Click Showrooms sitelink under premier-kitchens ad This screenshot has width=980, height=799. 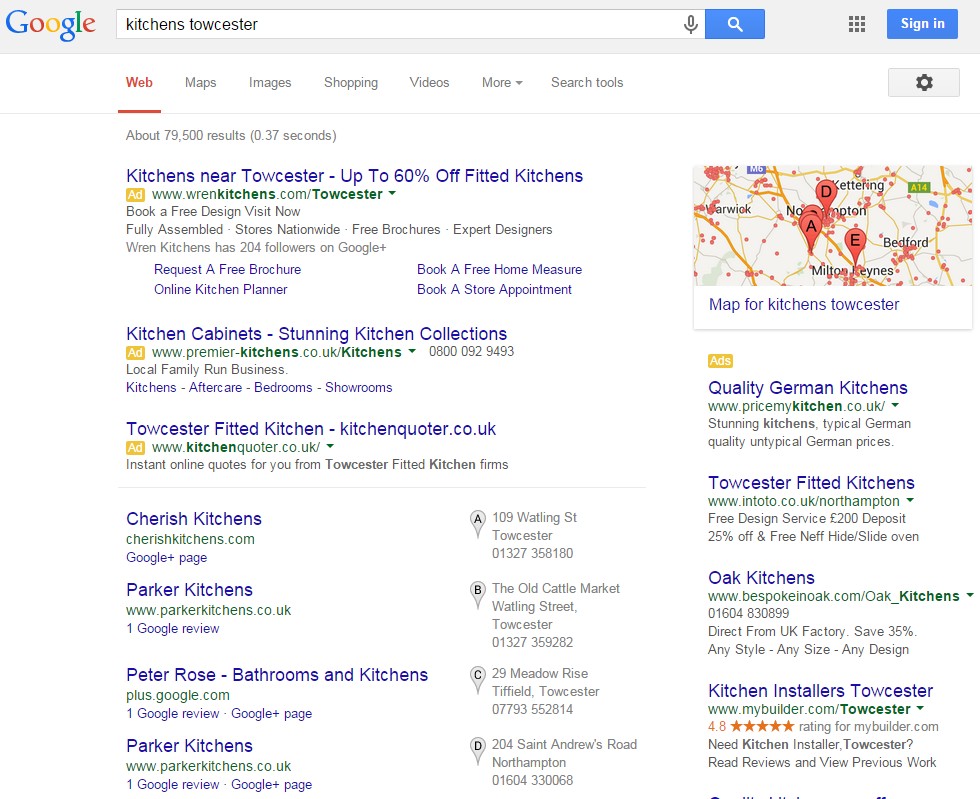(x=359, y=388)
